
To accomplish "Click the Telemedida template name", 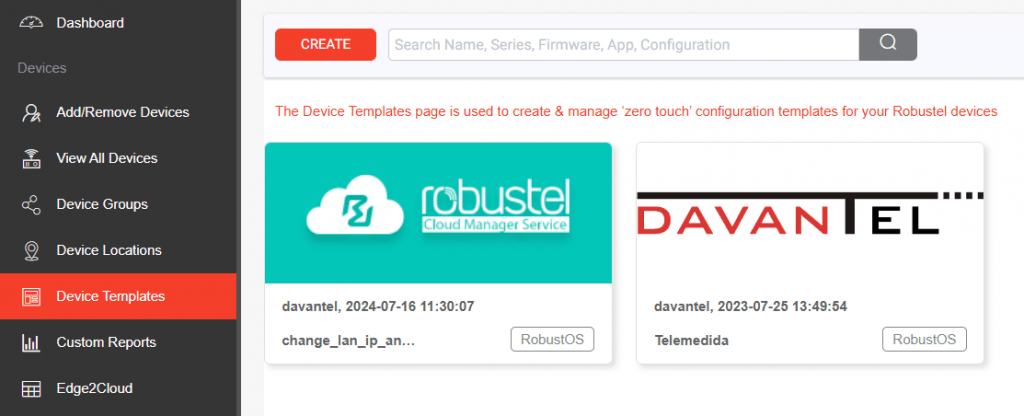I will pos(691,341).
